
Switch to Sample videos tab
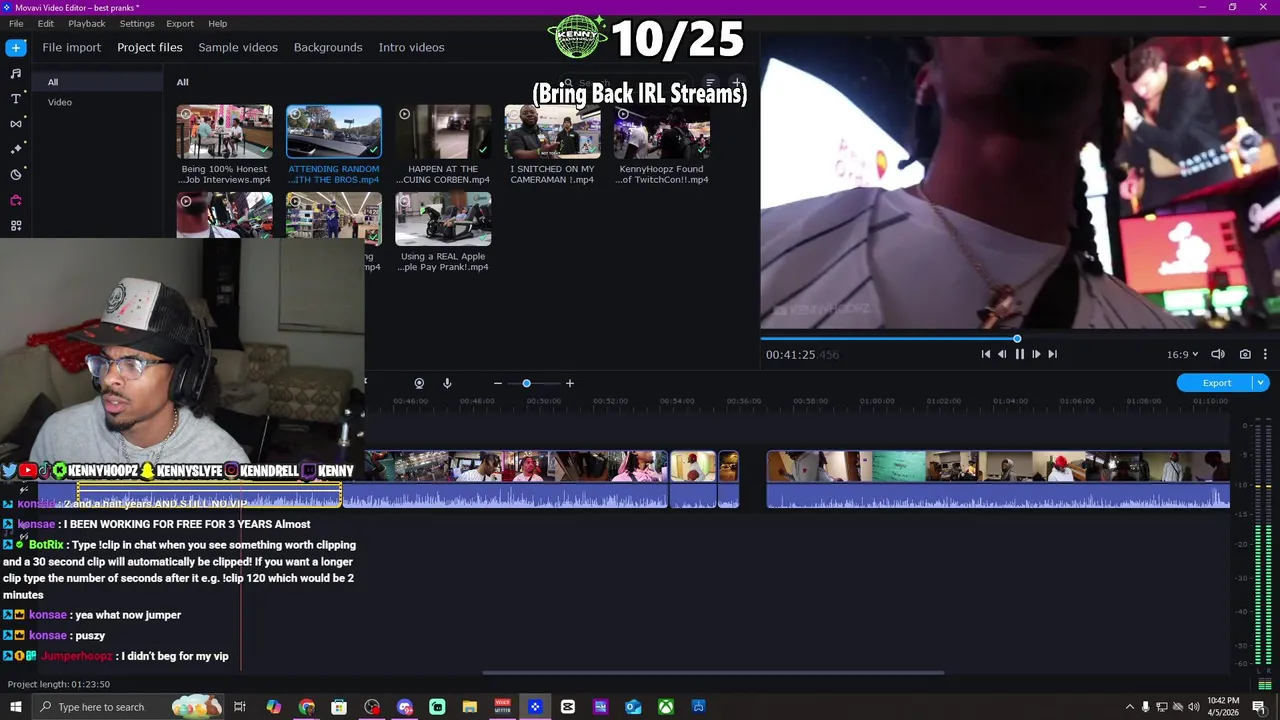click(x=238, y=47)
